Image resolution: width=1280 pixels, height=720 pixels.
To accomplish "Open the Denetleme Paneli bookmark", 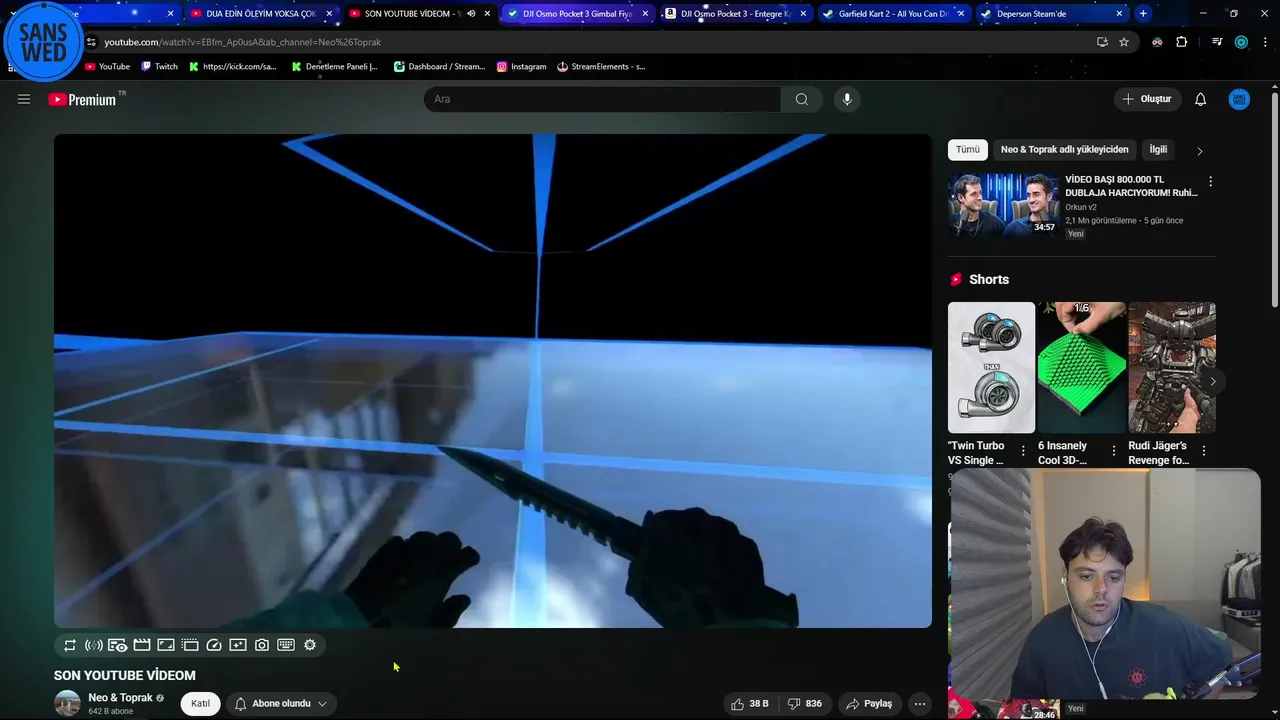I will point(335,67).
